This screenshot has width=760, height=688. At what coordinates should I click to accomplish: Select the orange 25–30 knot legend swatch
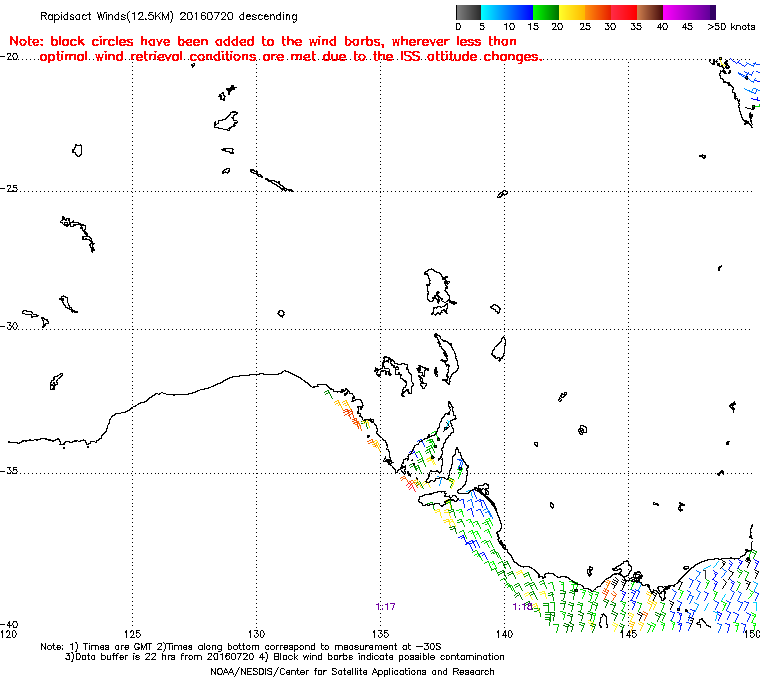pyautogui.click(x=598, y=12)
